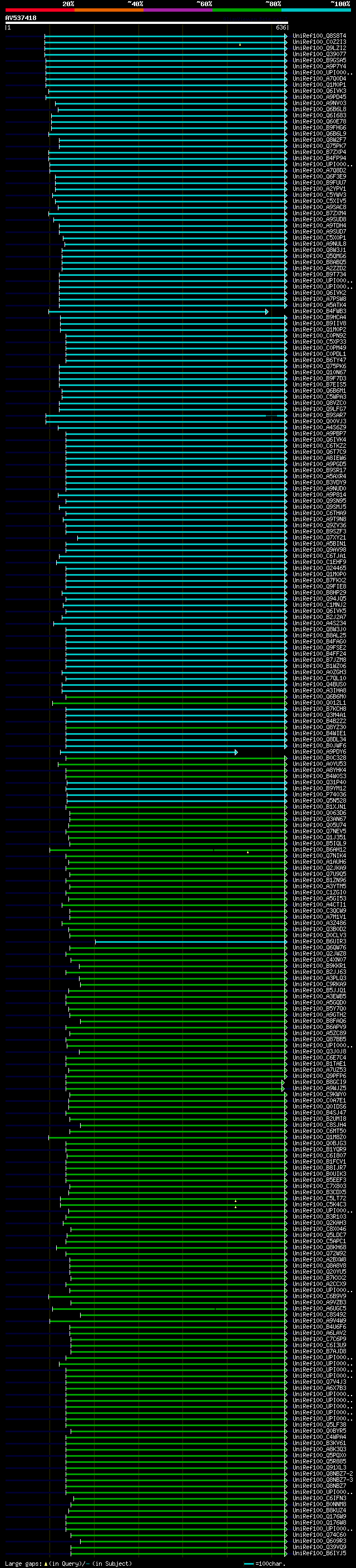Select the UniRef100_B6AH12 label
356x1568 pixels.
coord(319,850)
